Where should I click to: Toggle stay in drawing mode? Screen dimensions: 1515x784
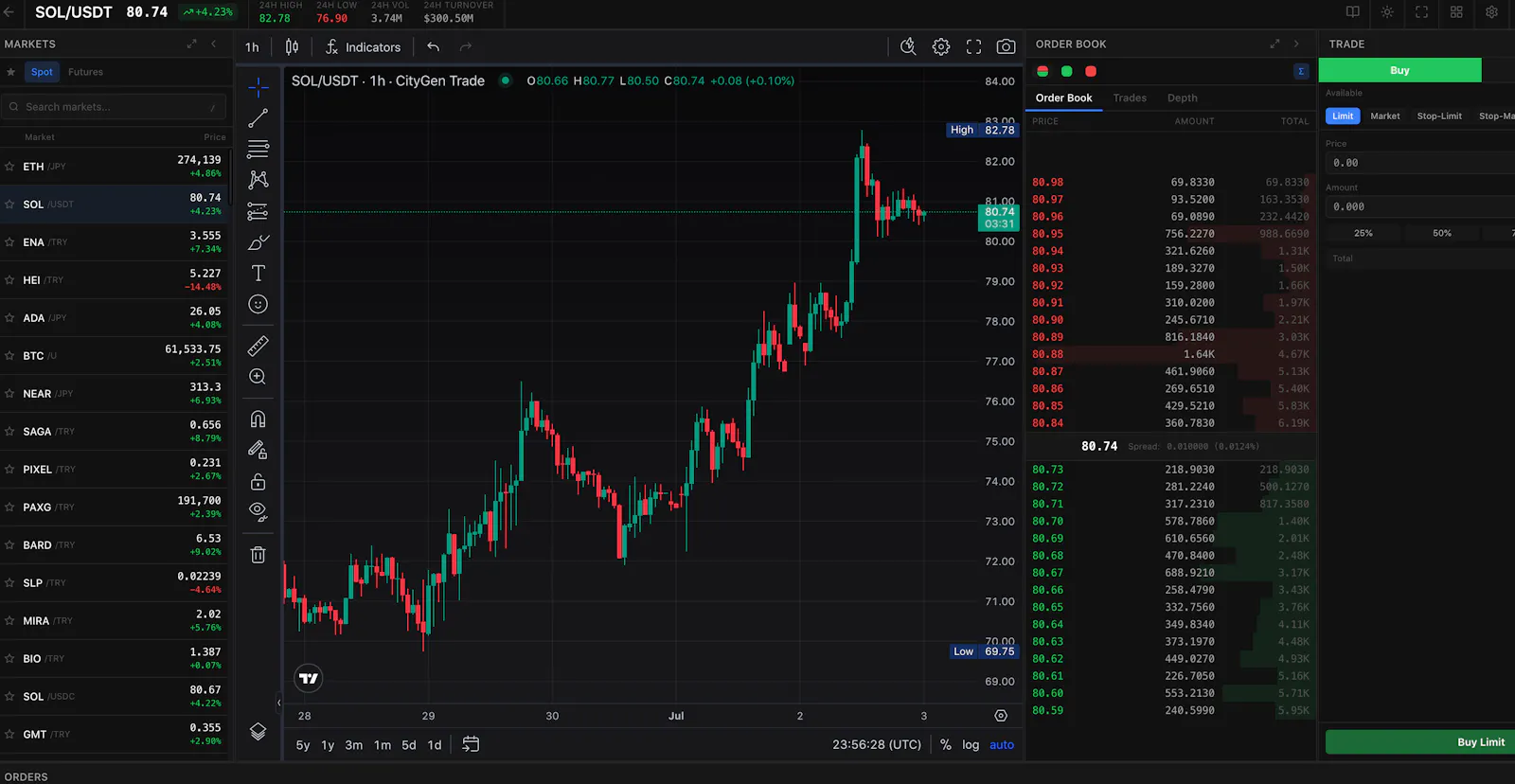258,450
